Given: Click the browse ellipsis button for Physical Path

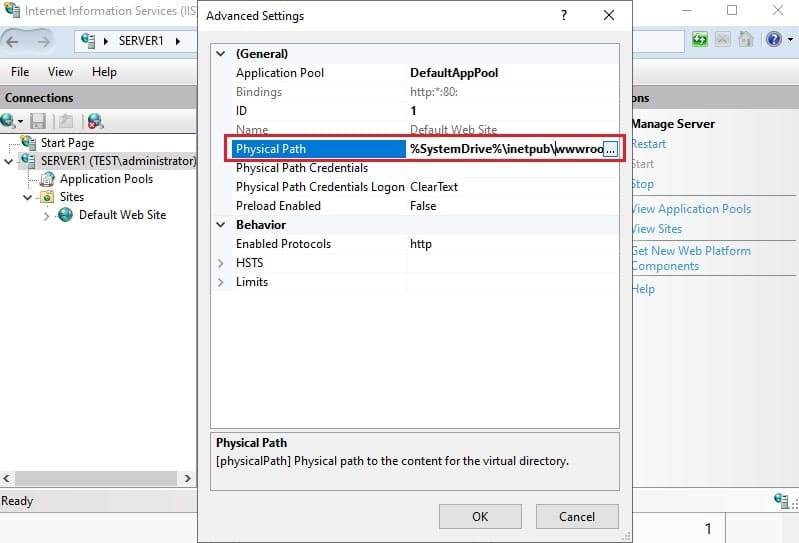Looking at the screenshot, I should pos(610,149).
